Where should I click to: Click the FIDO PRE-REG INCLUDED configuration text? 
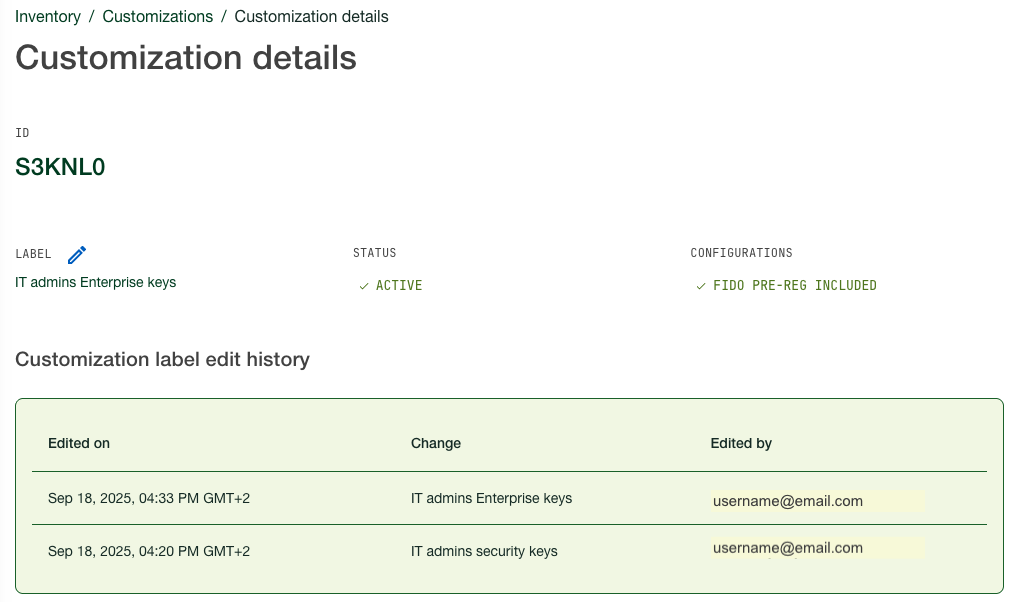(795, 286)
